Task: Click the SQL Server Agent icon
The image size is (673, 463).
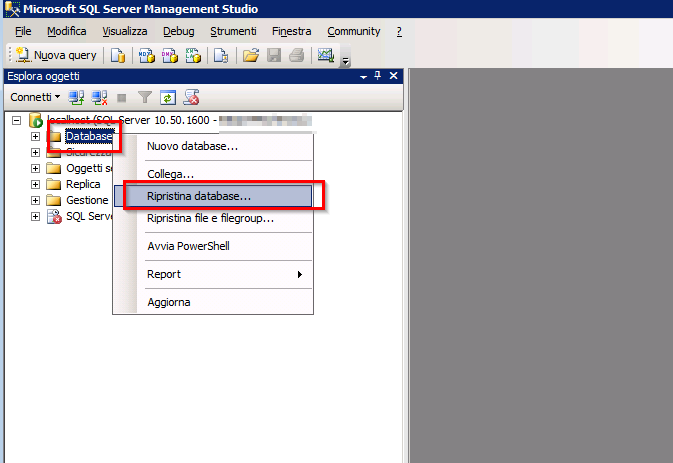Action: (54, 216)
